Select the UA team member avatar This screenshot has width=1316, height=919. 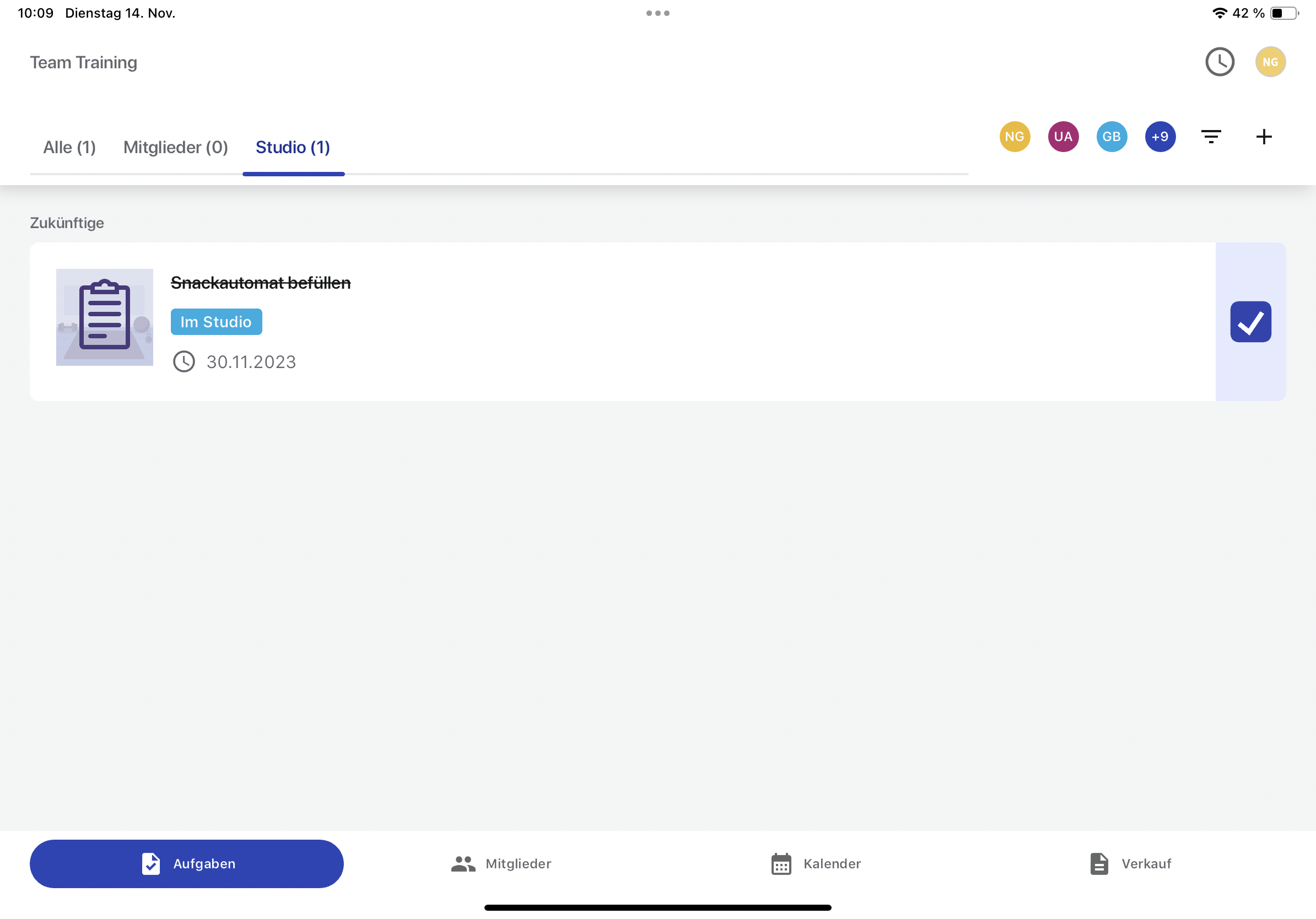click(1062, 136)
